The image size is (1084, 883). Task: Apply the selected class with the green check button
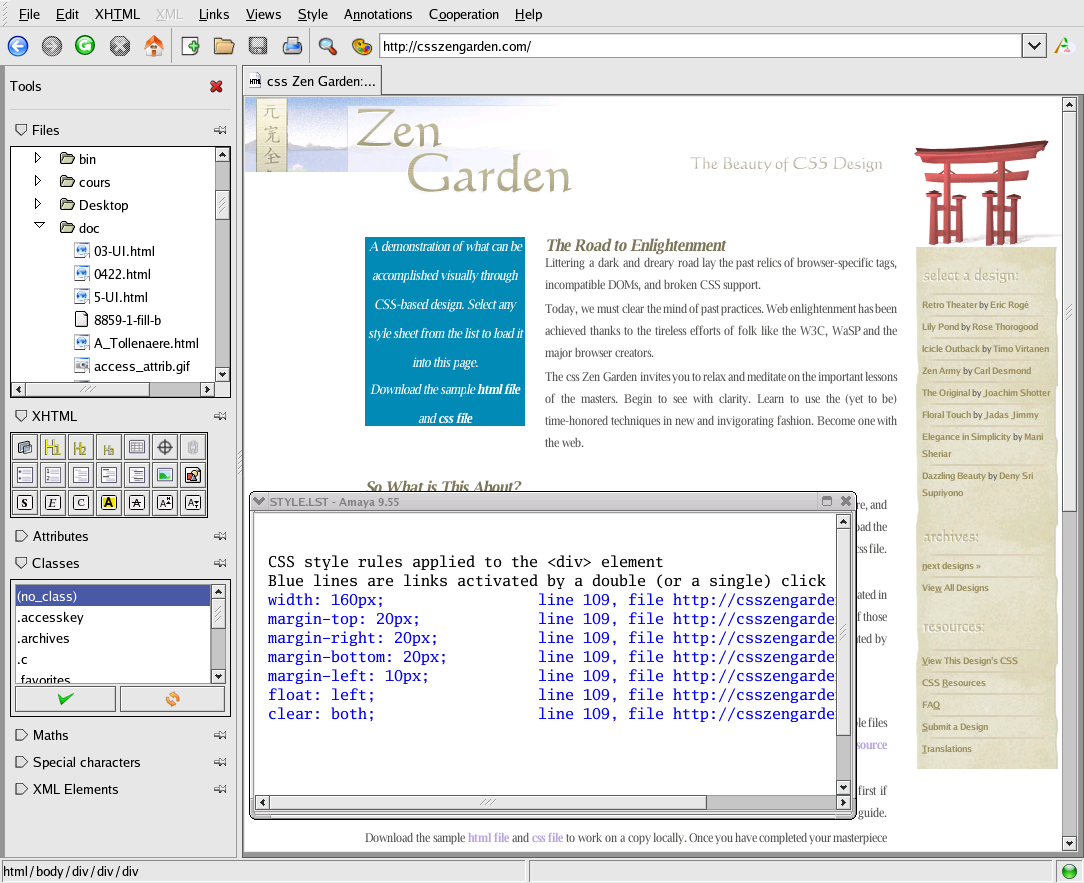point(66,699)
